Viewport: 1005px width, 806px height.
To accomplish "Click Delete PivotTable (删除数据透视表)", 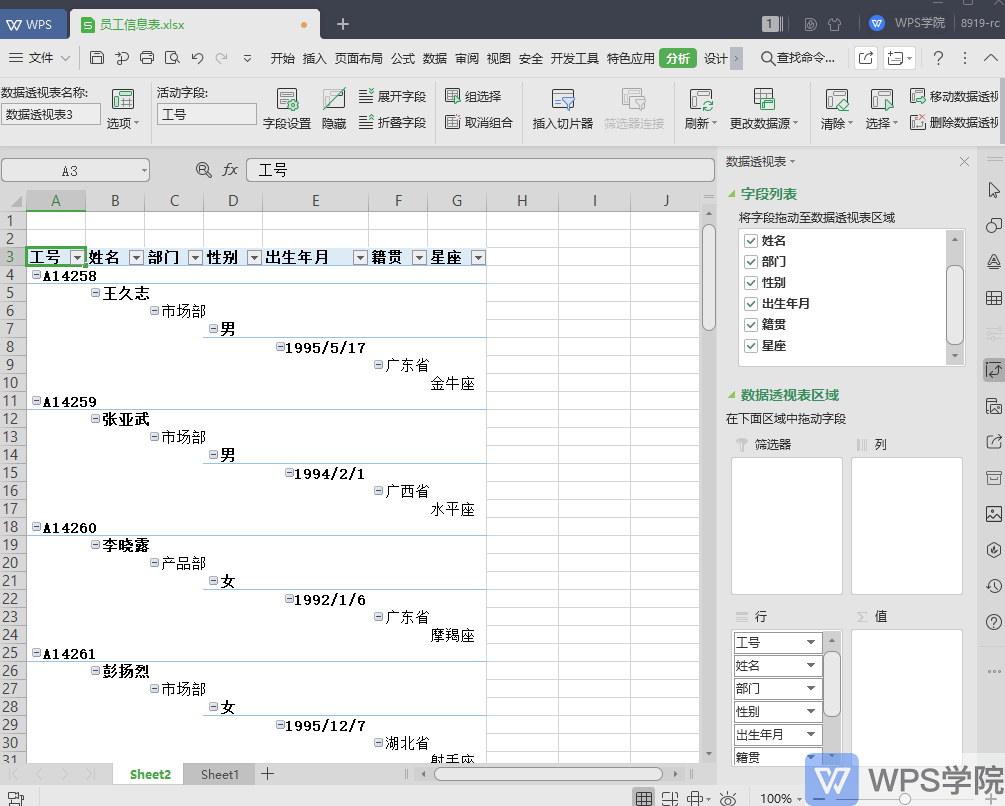I will pyautogui.click(x=954, y=122).
